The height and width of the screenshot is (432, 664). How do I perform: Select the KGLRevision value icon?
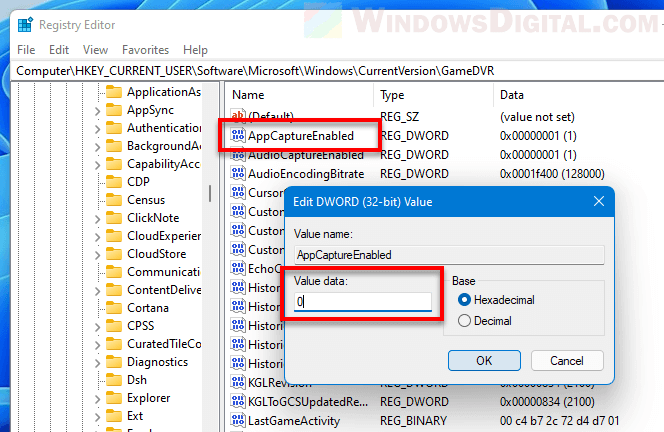(238, 382)
